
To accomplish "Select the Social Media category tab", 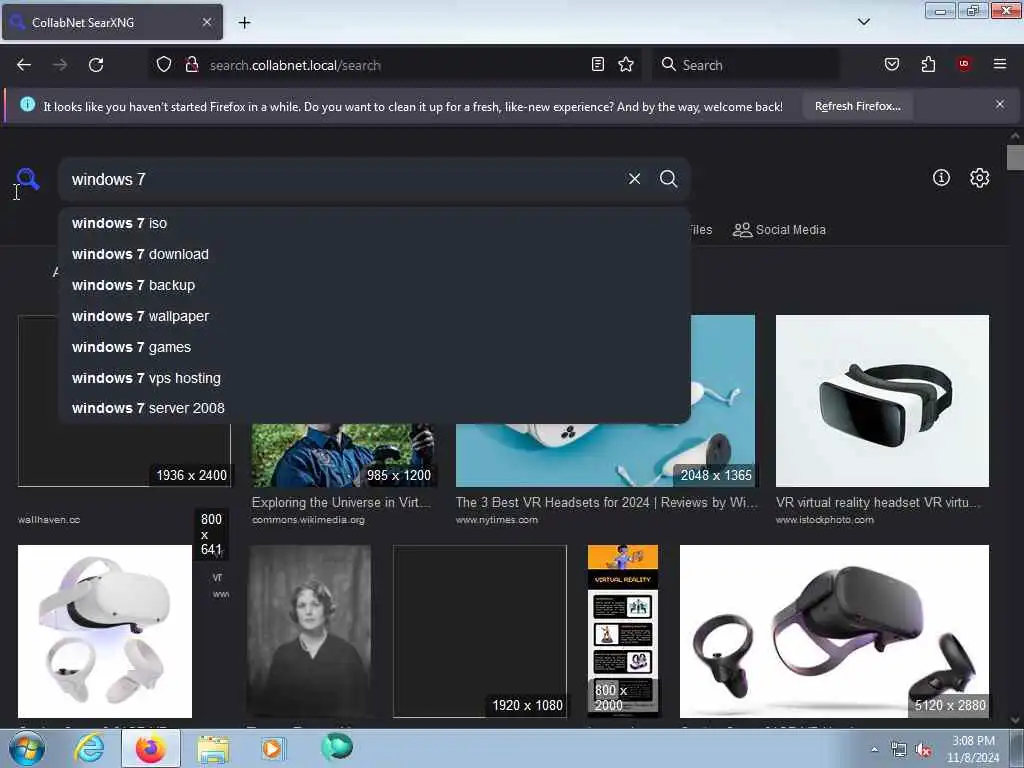I will click(x=779, y=230).
